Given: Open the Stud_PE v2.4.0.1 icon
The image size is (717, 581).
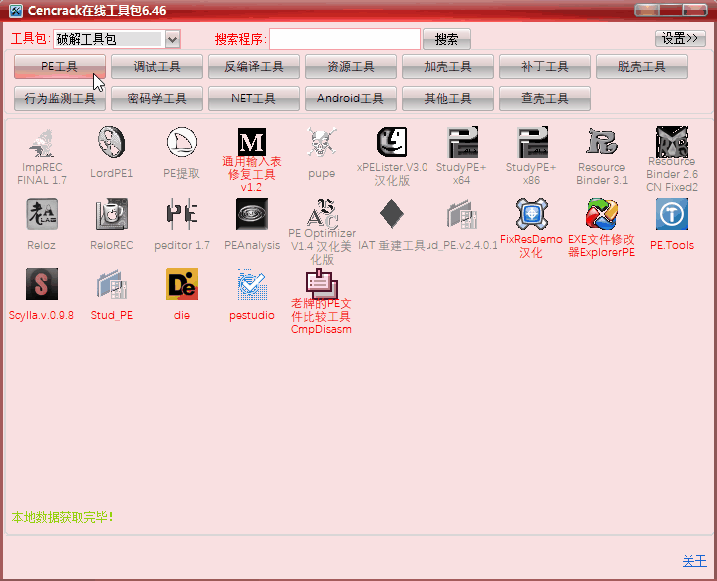Looking at the screenshot, I should tap(462, 214).
